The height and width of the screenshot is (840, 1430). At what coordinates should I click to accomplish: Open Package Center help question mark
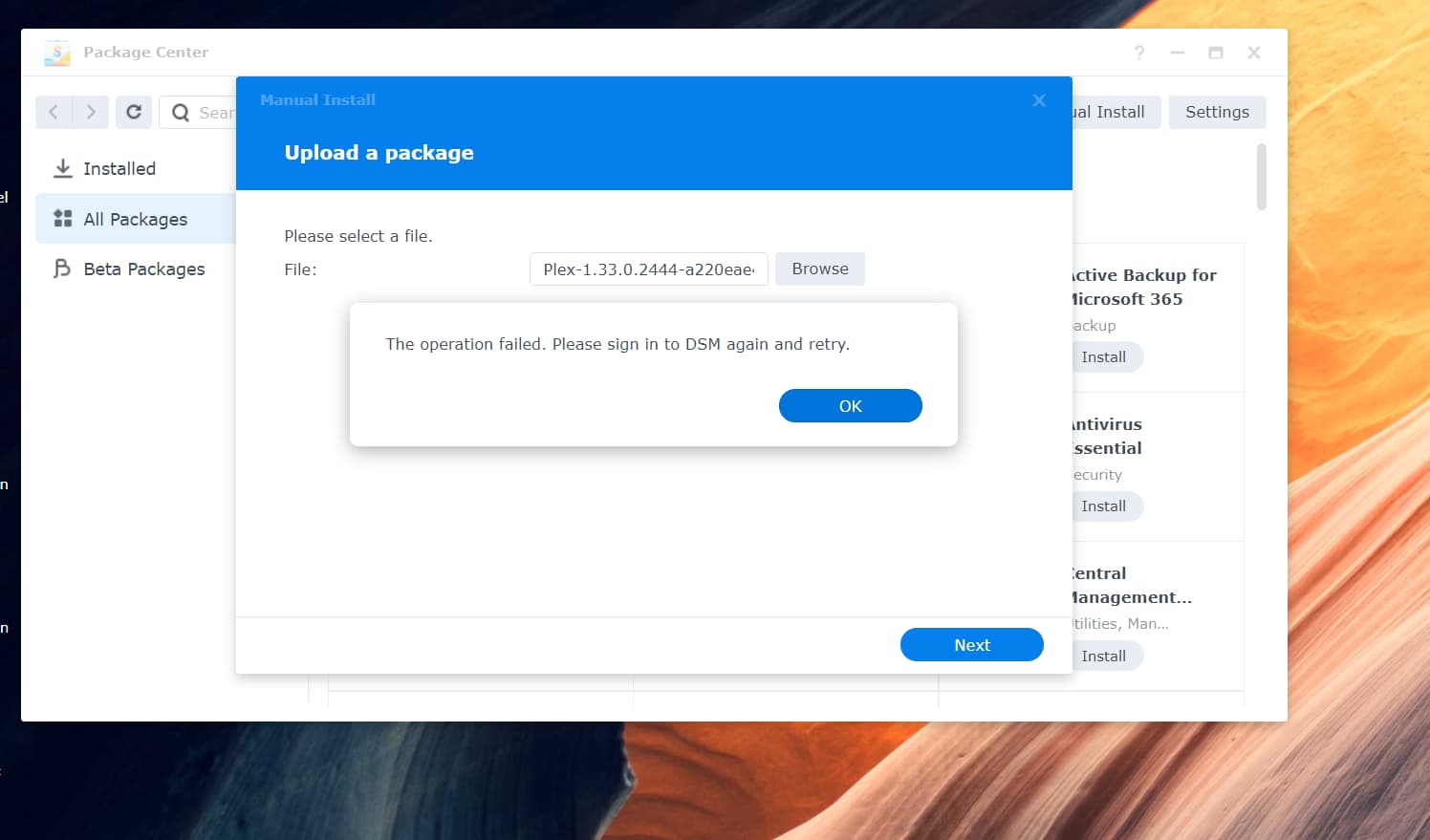pos(1139,53)
